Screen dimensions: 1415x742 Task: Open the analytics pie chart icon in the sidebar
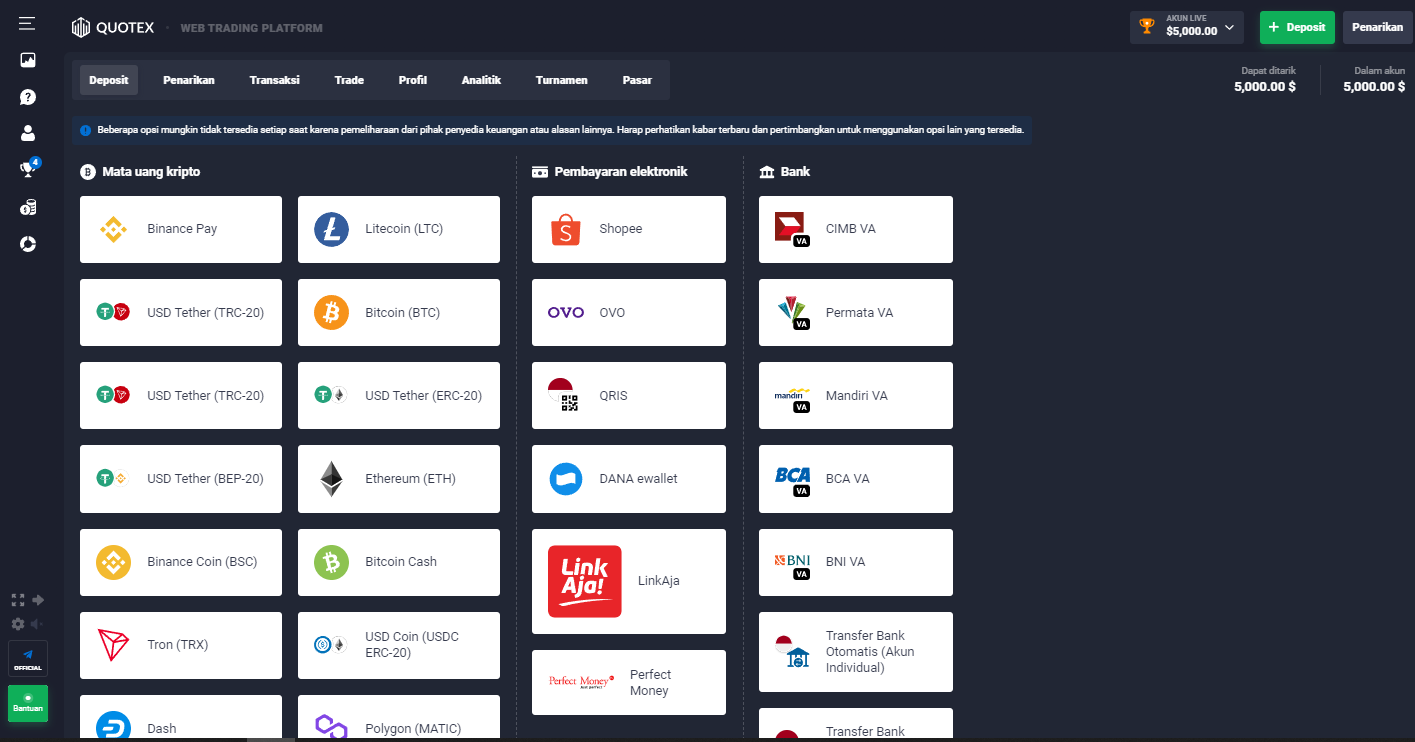coord(28,244)
